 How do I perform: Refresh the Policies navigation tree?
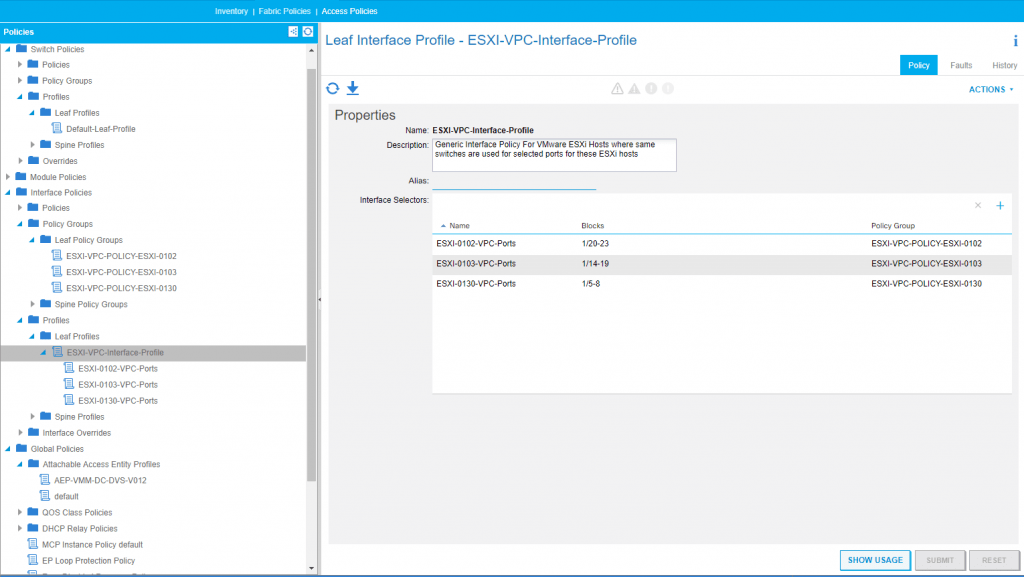pos(308,31)
